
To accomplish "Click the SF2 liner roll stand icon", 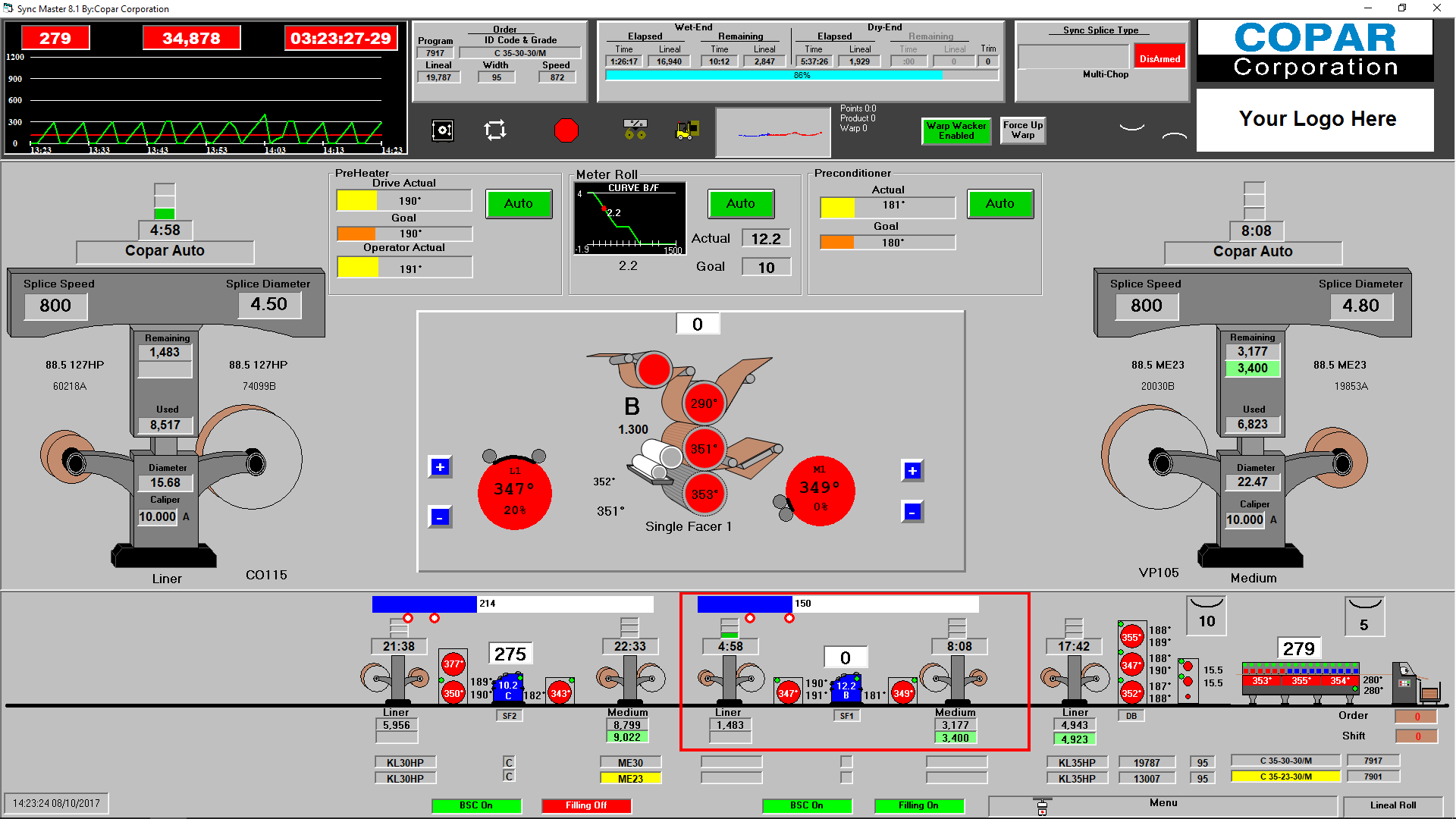I will click(395, 679).
